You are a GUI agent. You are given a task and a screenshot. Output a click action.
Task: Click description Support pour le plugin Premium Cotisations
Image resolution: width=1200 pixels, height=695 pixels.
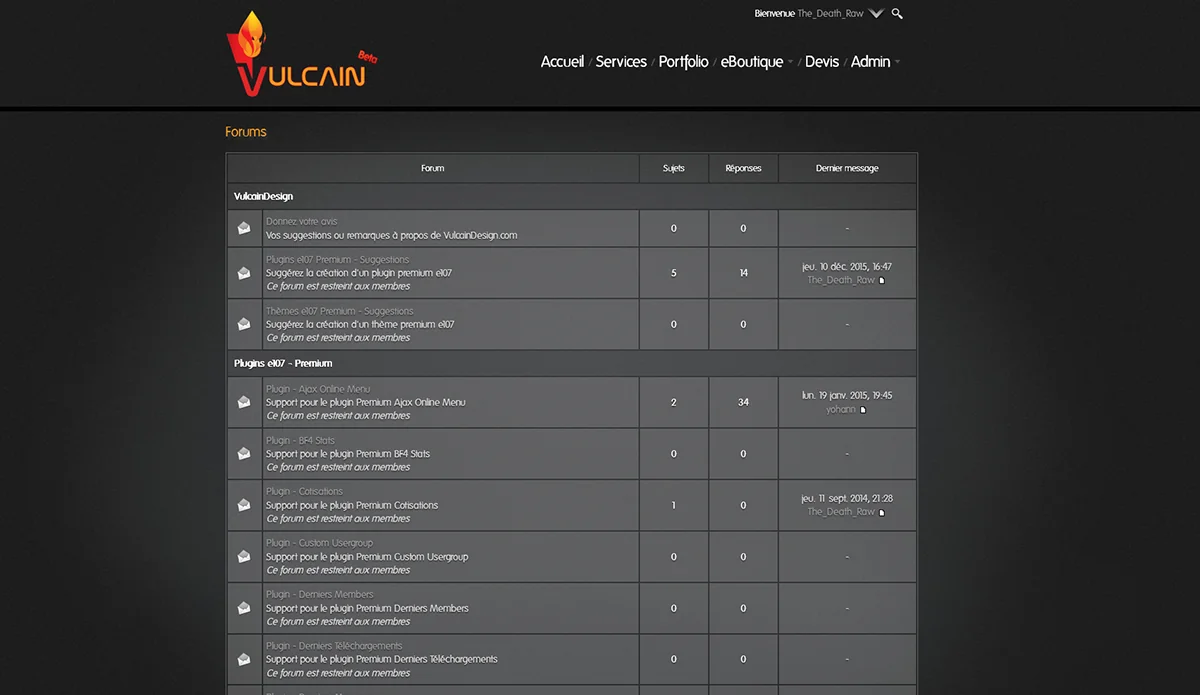point(352,505)
